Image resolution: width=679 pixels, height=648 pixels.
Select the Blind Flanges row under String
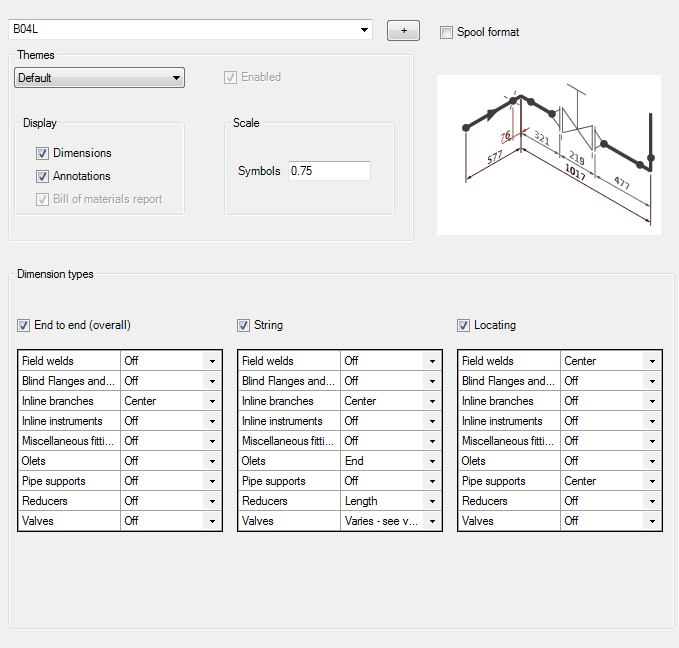point(289,381)
